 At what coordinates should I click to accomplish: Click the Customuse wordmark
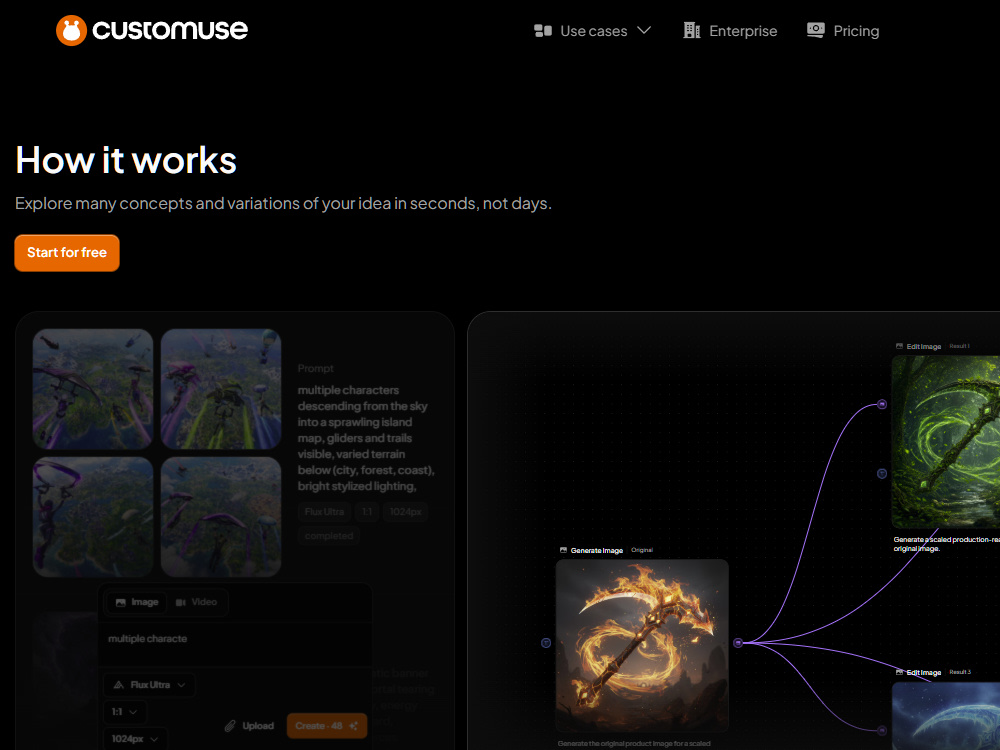(x=170, y=30)
